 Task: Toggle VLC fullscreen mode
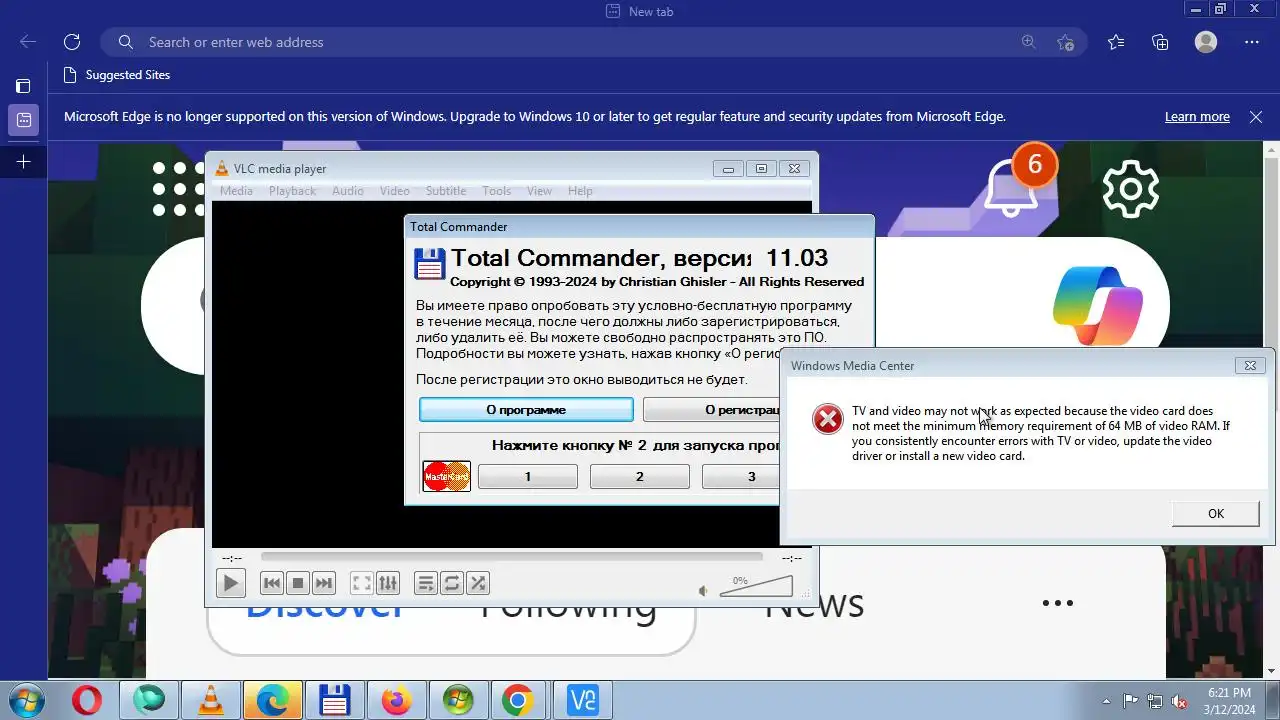pos(362,583)
